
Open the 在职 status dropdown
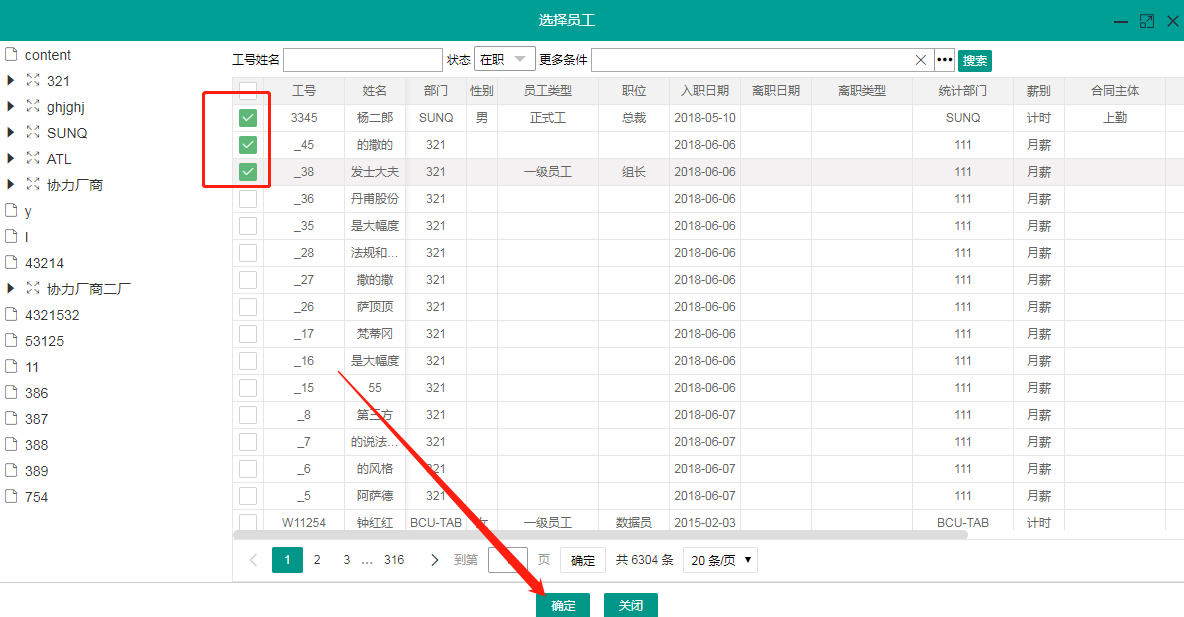[x=504, y=60]
